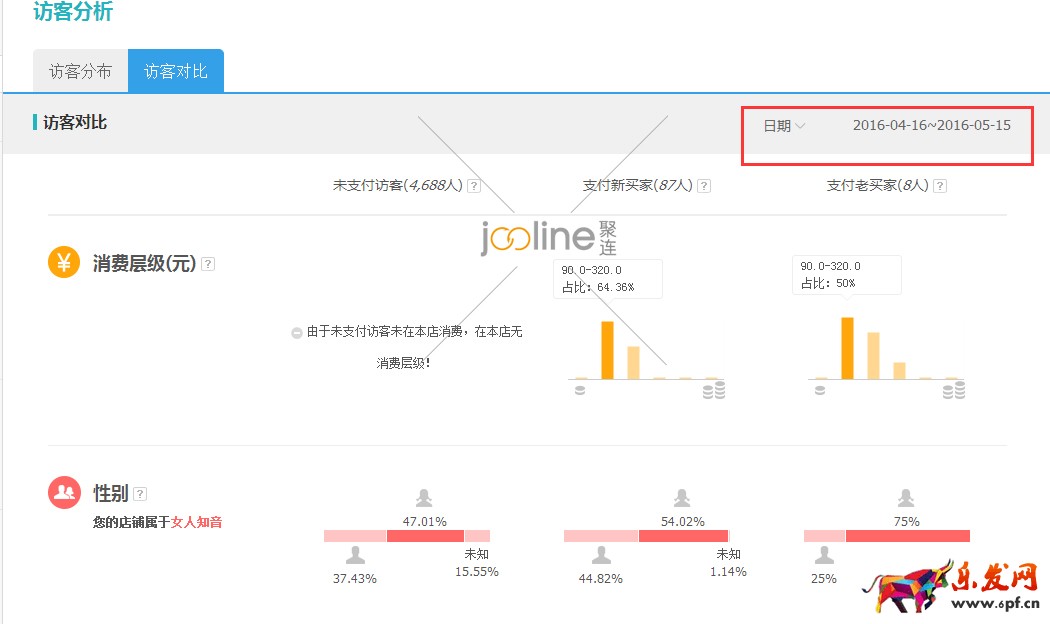Click the 75% red gender bar segment
1050x624 pixels.
(x=907, y=536)
